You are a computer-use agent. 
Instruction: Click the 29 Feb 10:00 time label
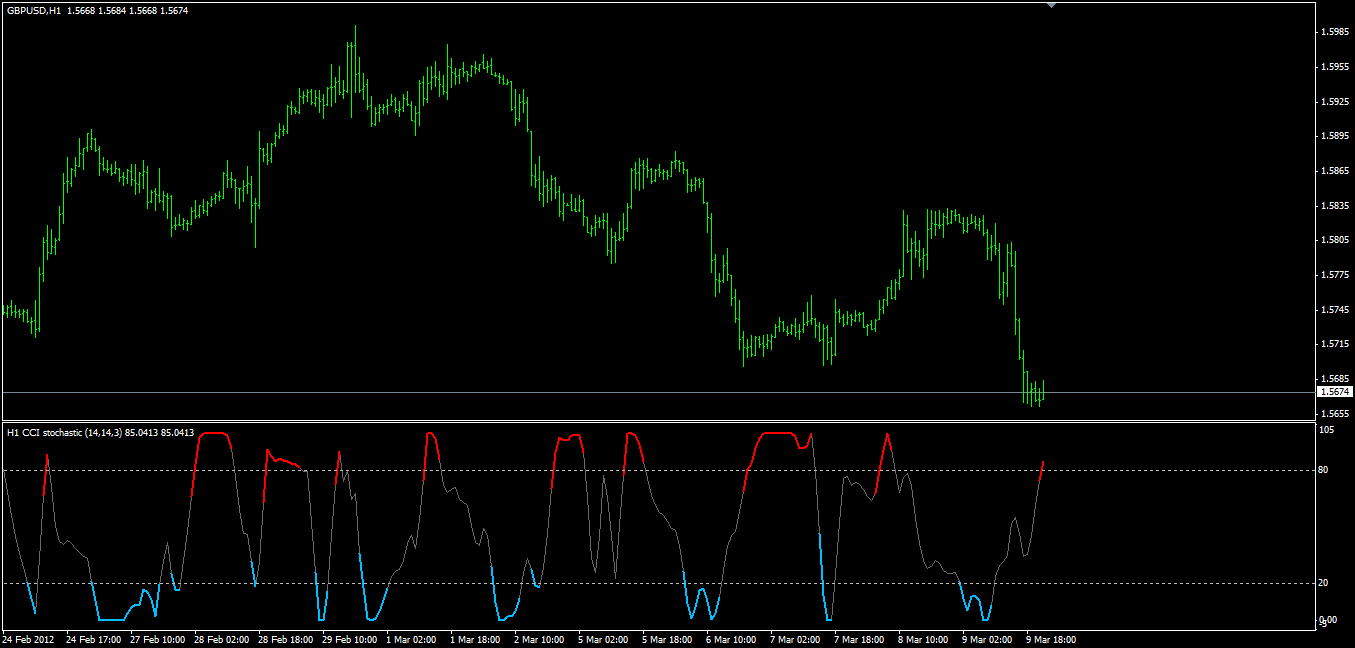point(350,638)
